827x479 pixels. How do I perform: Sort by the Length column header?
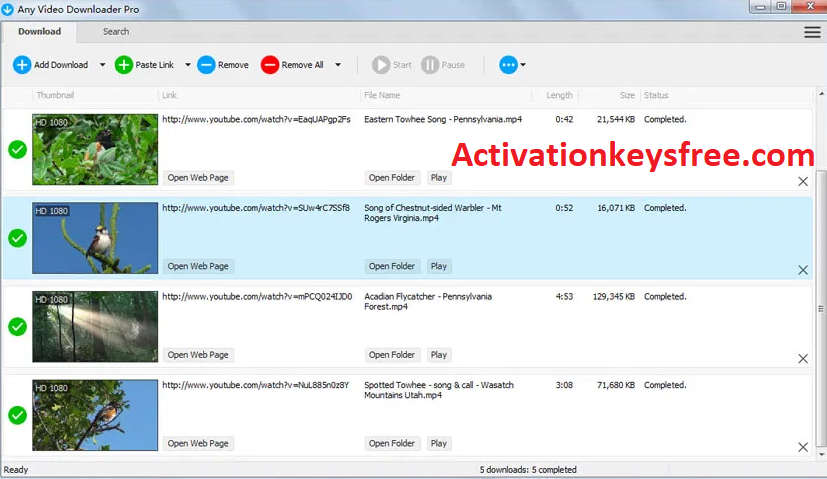(559, 95)
